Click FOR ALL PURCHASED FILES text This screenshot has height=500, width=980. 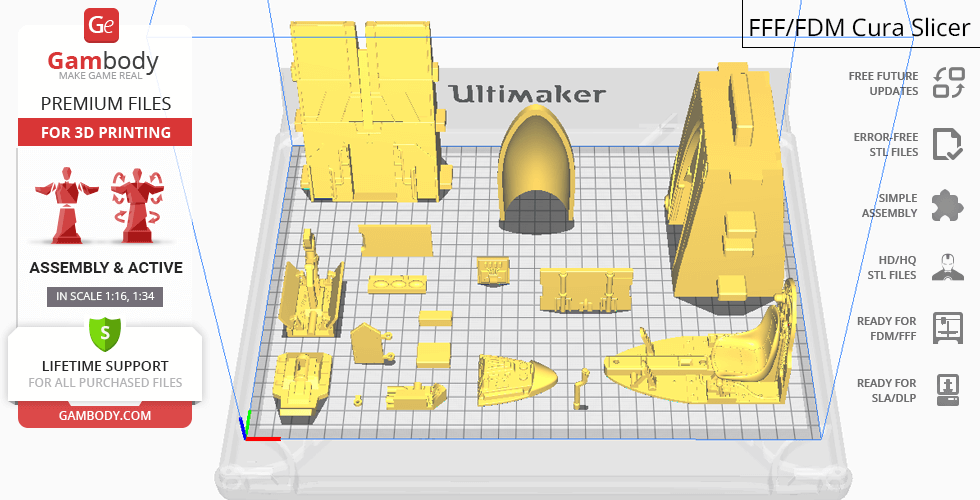coord(105,382)
